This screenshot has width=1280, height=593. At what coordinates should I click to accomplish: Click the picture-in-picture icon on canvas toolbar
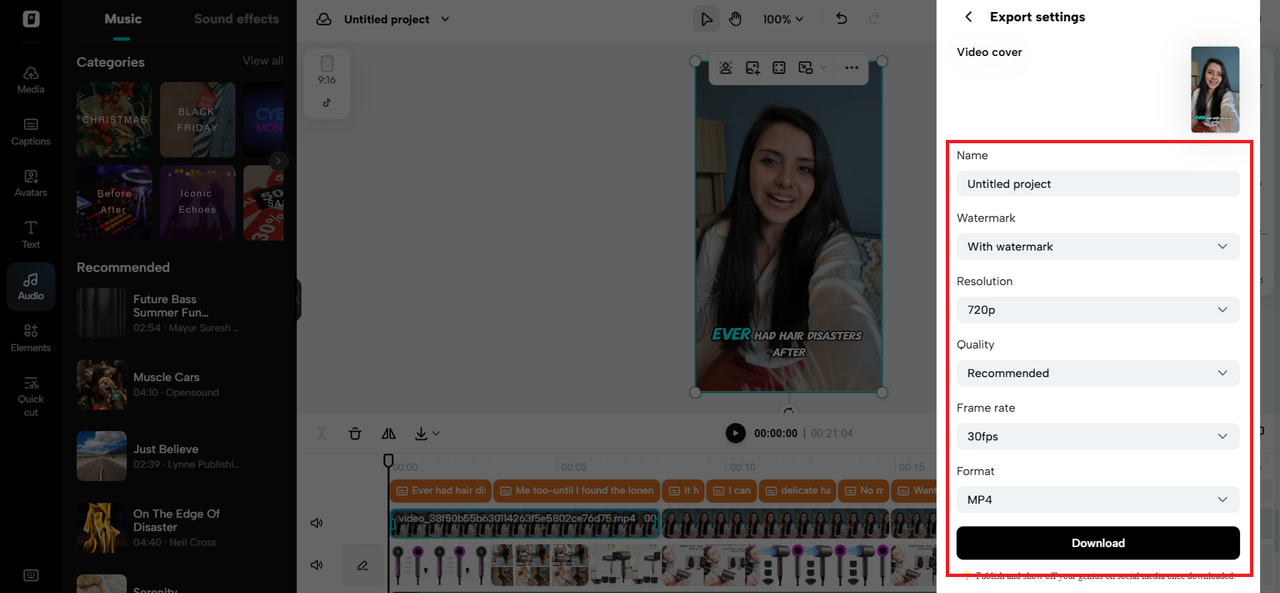pos(805,68)
